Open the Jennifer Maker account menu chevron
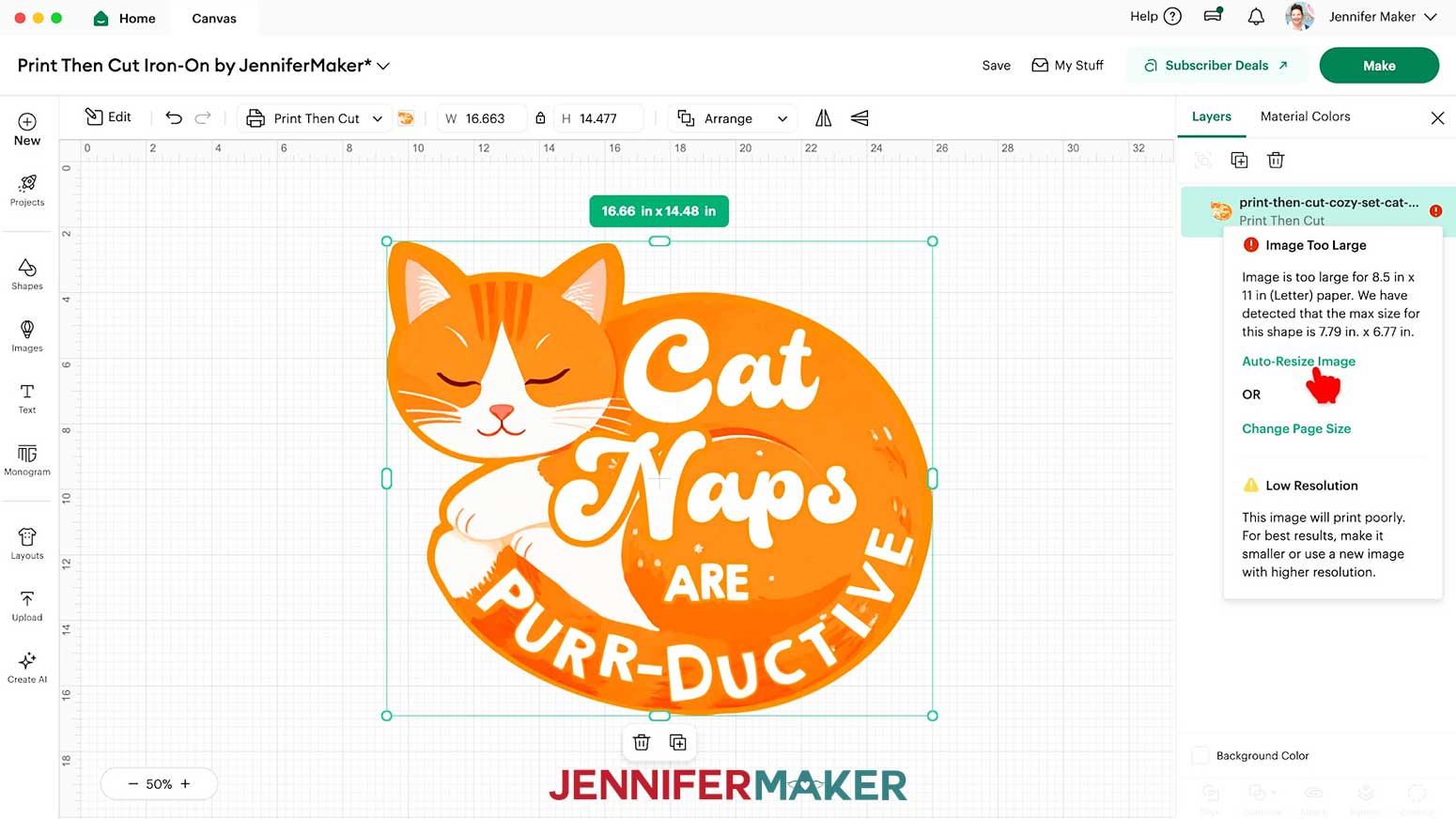The image size is (1456, 819). 1431,17
